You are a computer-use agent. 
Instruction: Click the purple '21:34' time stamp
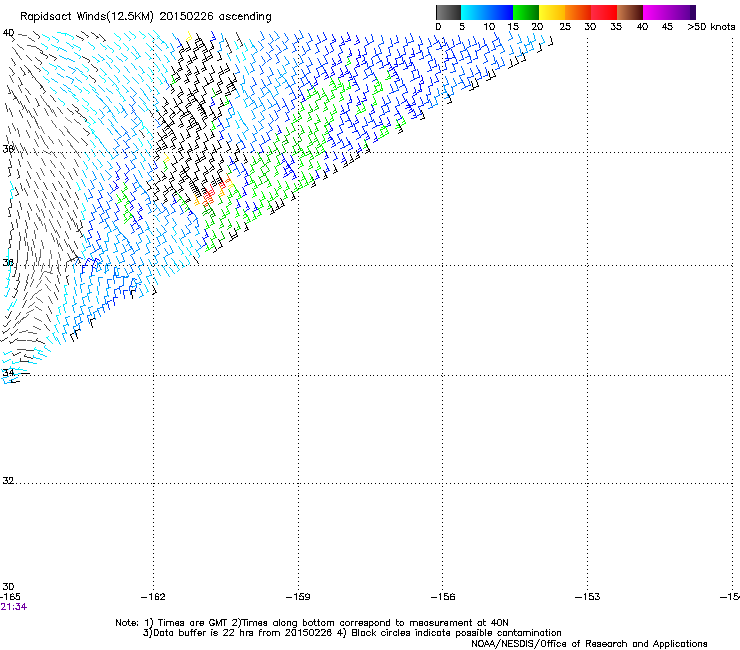tap(14, 607)
